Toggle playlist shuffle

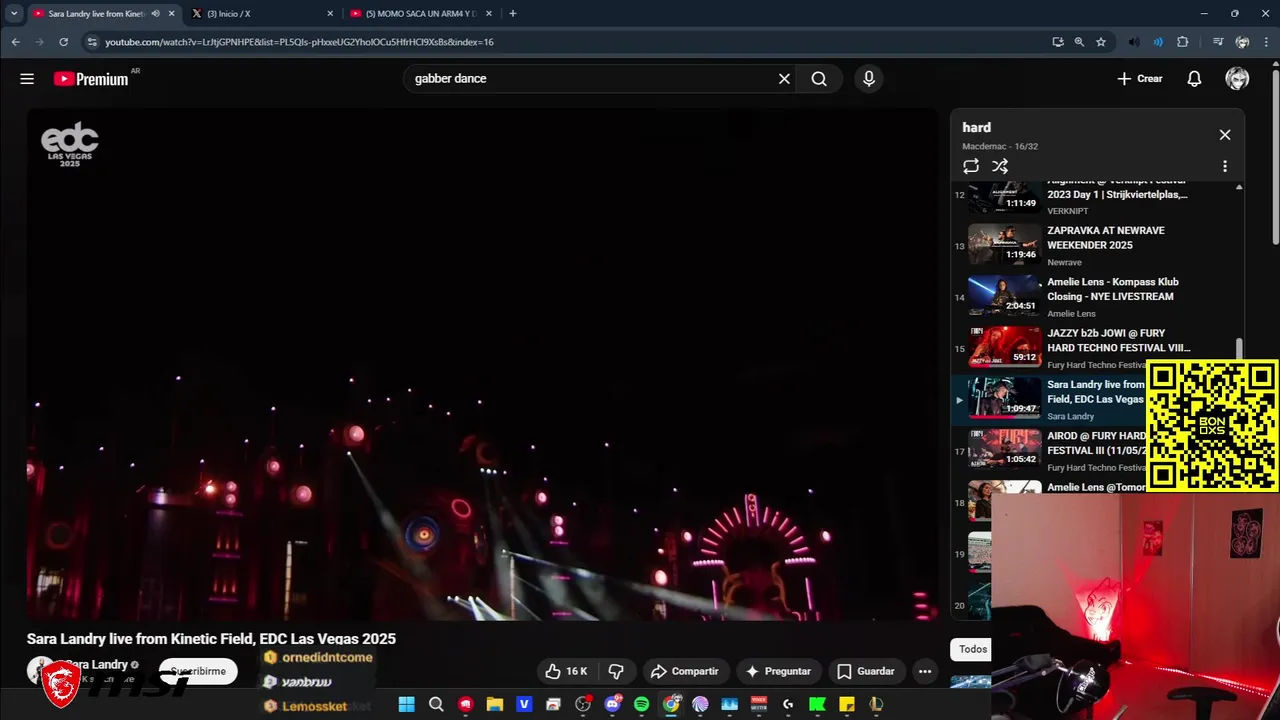click(1000, 167)
